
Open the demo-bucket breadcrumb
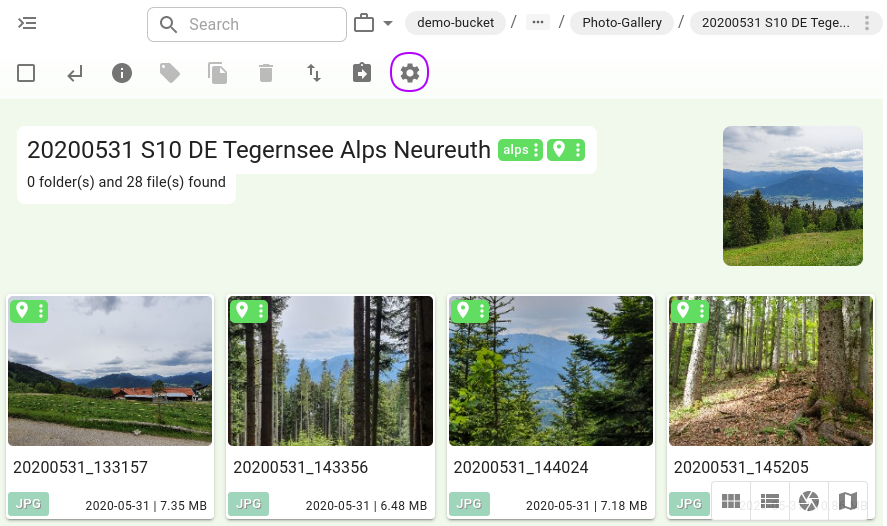455,23
